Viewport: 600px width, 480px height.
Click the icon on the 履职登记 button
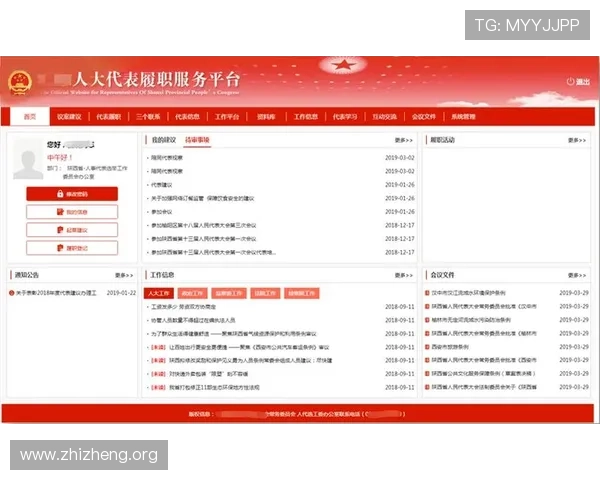click(x=60, y=248)
